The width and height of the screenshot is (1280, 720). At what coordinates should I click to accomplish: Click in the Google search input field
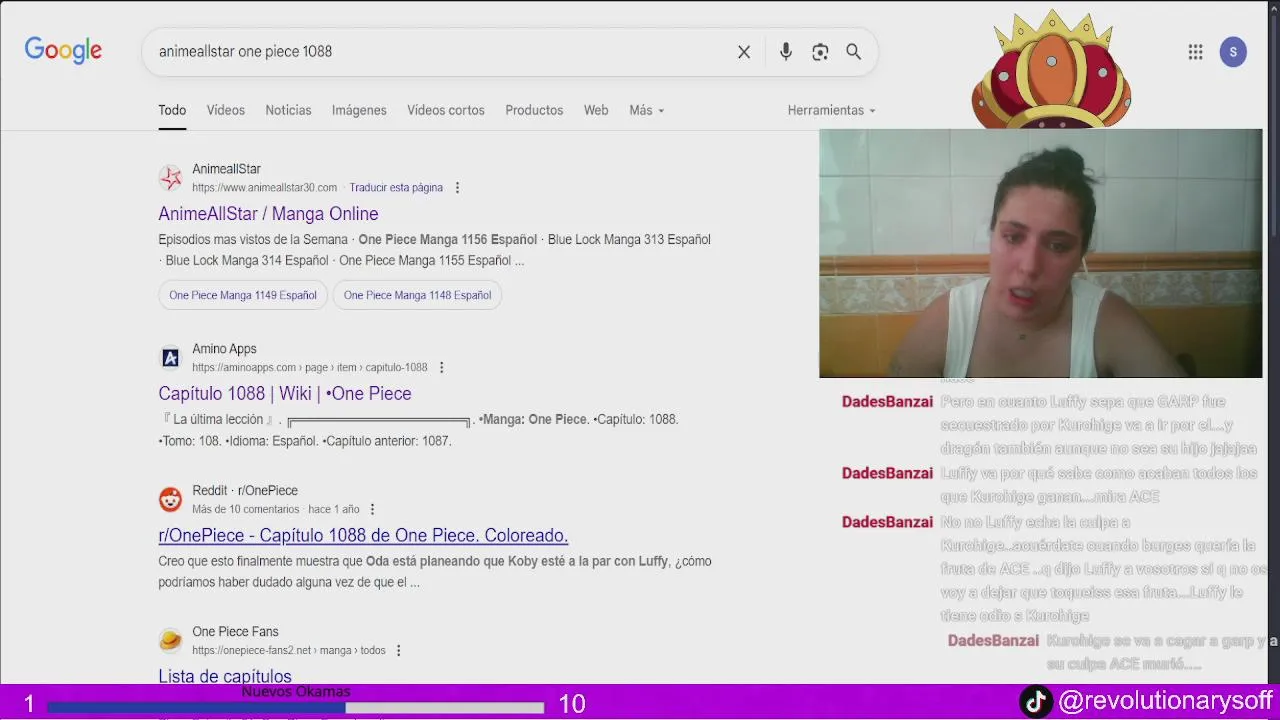coord(440,52)
